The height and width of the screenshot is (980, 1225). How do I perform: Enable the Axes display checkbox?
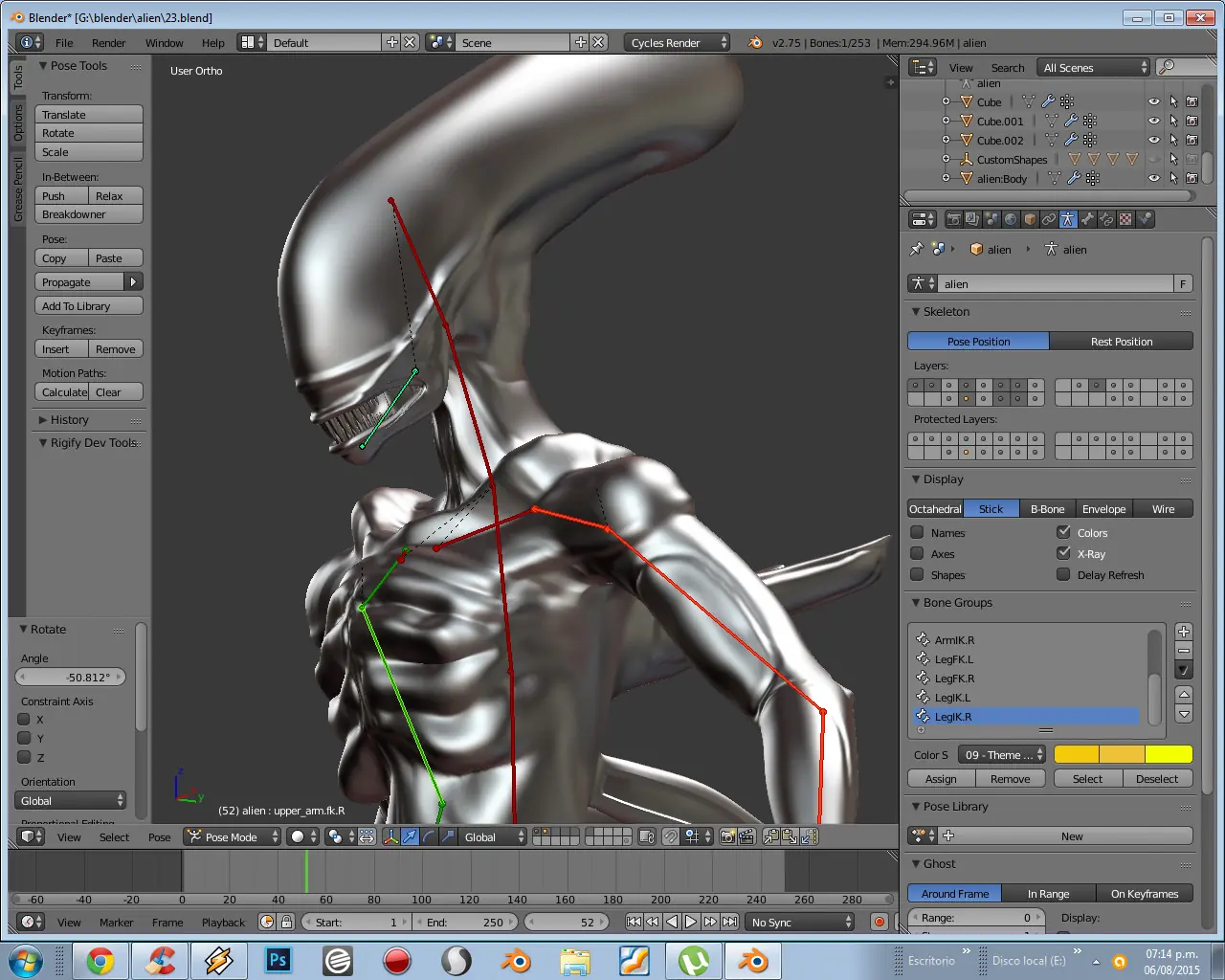[x=917, y=553]
